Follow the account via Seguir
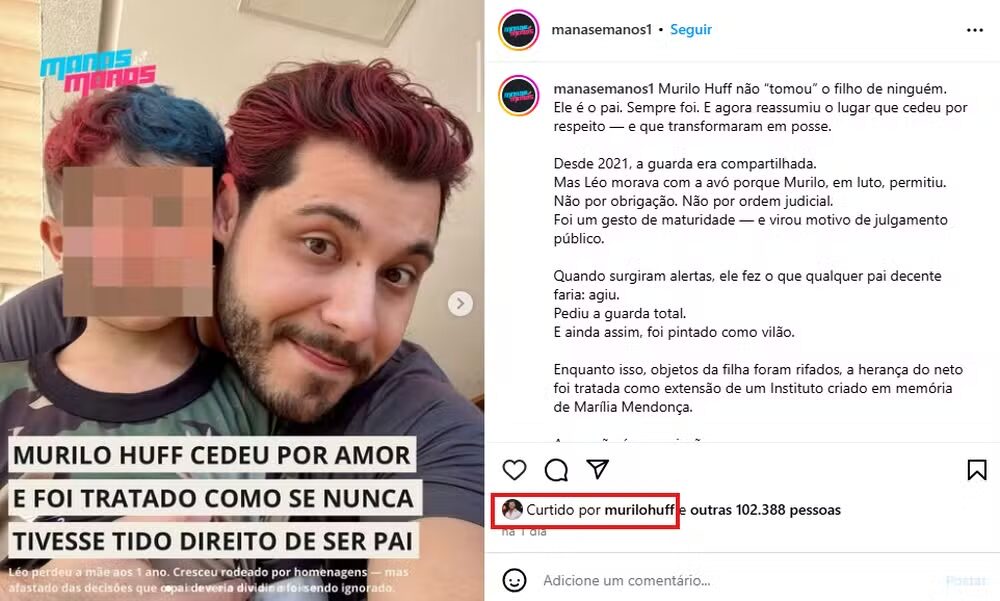Viewport: 1000px width, 601px height. (x=691, y=29)
